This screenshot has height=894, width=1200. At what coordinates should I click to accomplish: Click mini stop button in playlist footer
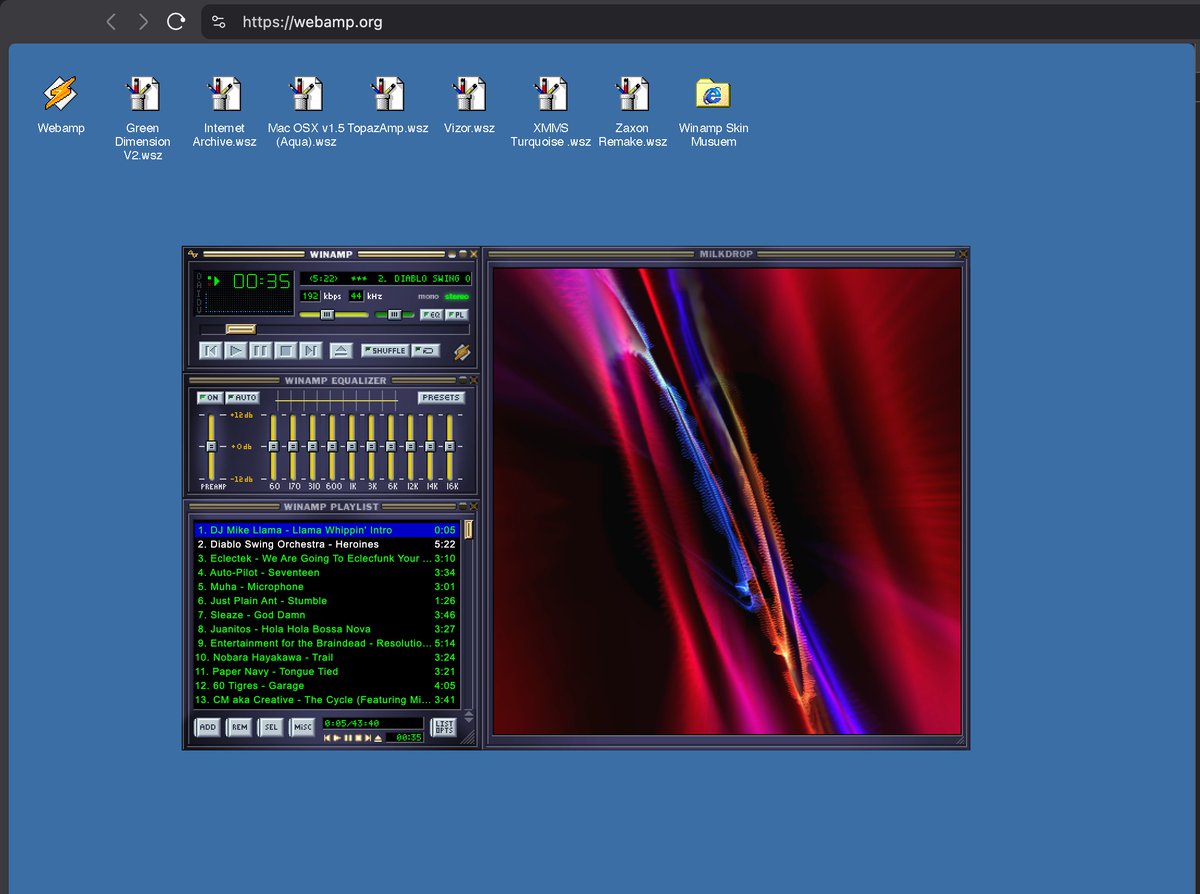click(358, 738)
